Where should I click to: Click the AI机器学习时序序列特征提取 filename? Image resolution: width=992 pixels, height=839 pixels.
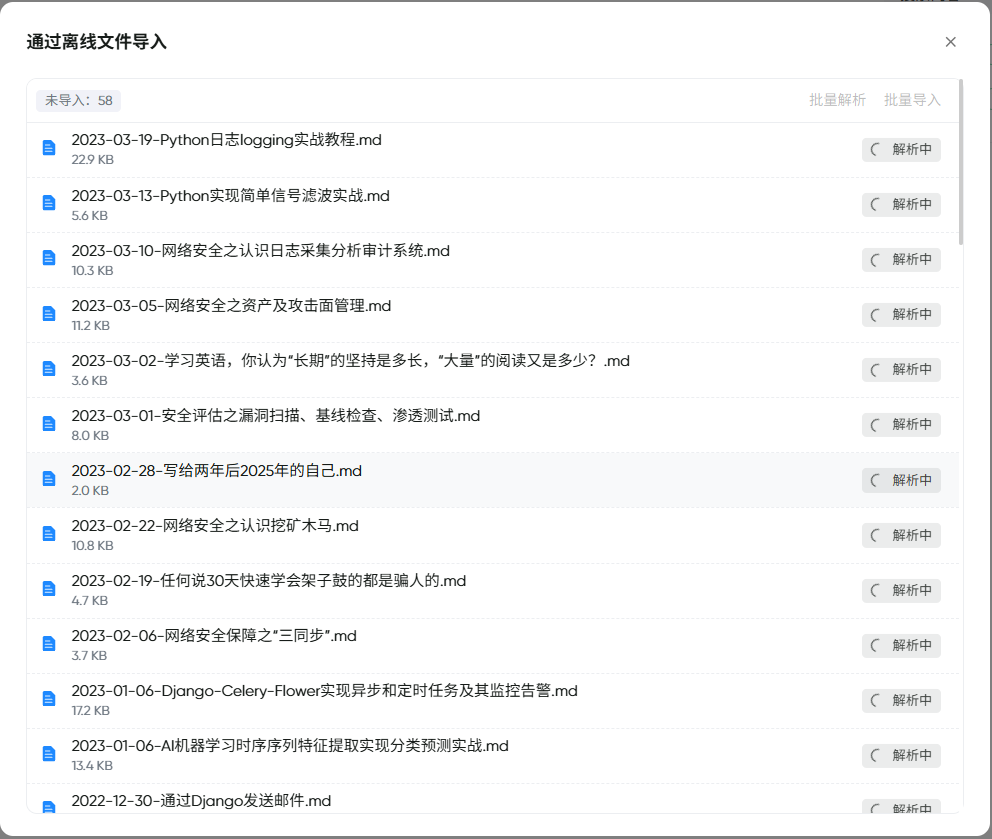(289, 745)
